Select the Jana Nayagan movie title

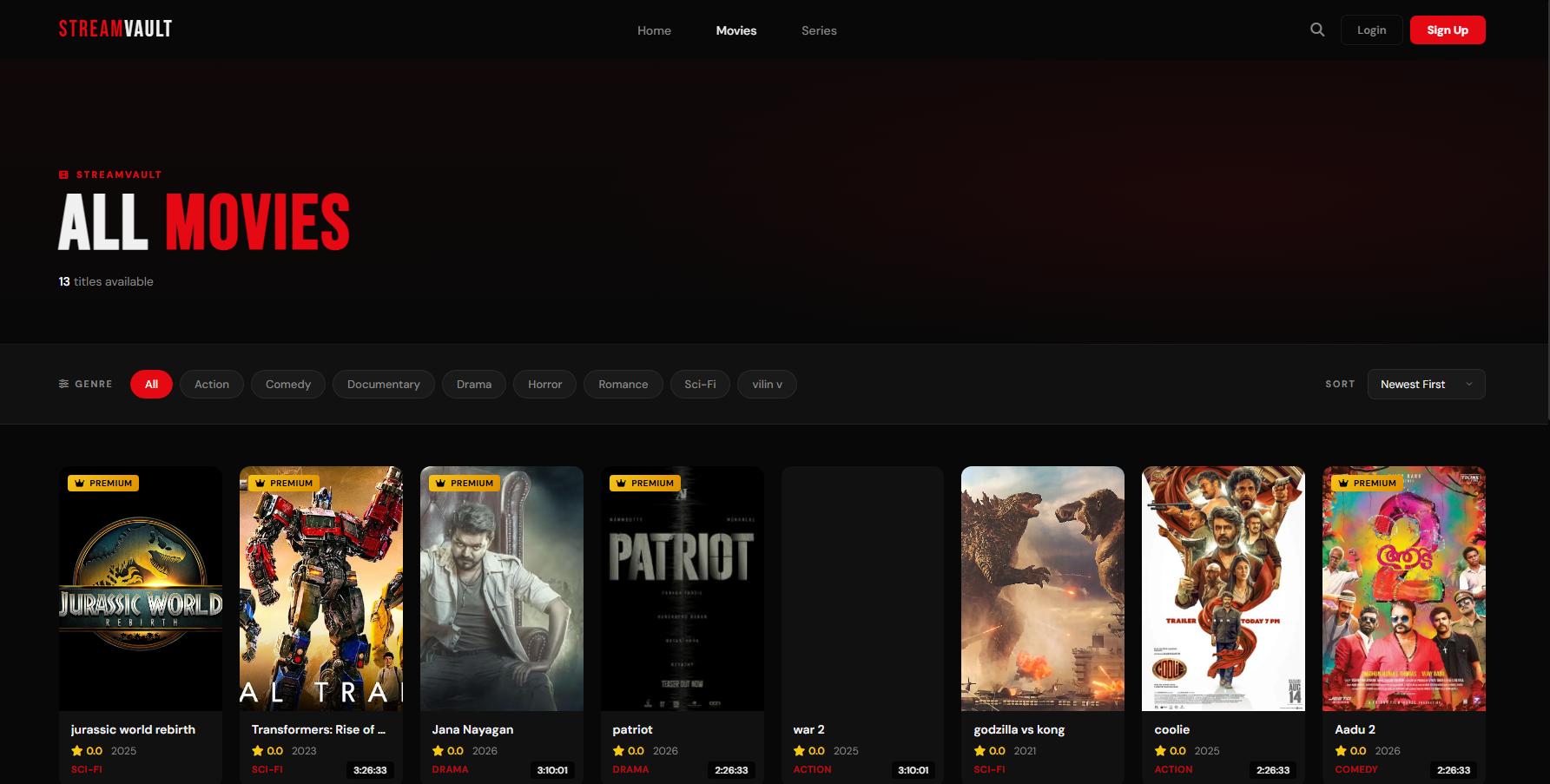point(472,729)
